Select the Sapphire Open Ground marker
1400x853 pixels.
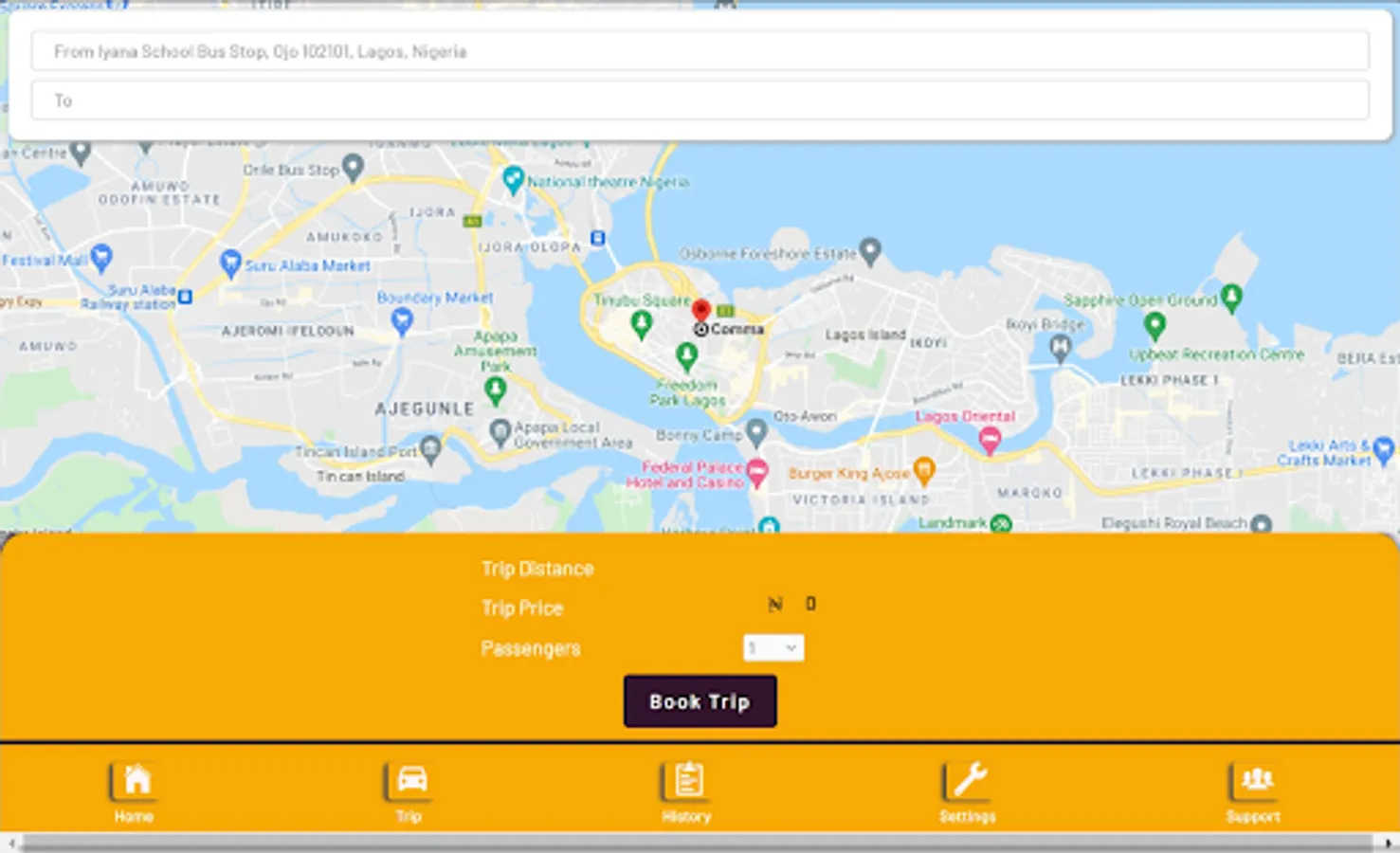point(1231,299)
